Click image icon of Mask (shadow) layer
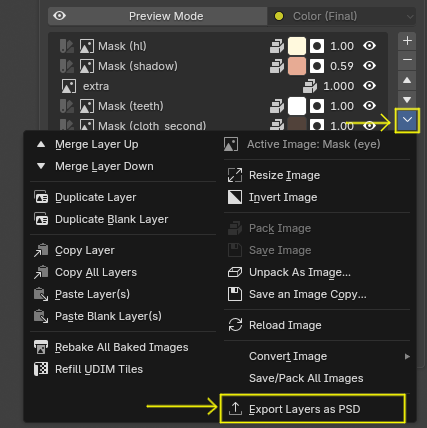The height and width of the screenshot is (428, 427). [87, 66]
